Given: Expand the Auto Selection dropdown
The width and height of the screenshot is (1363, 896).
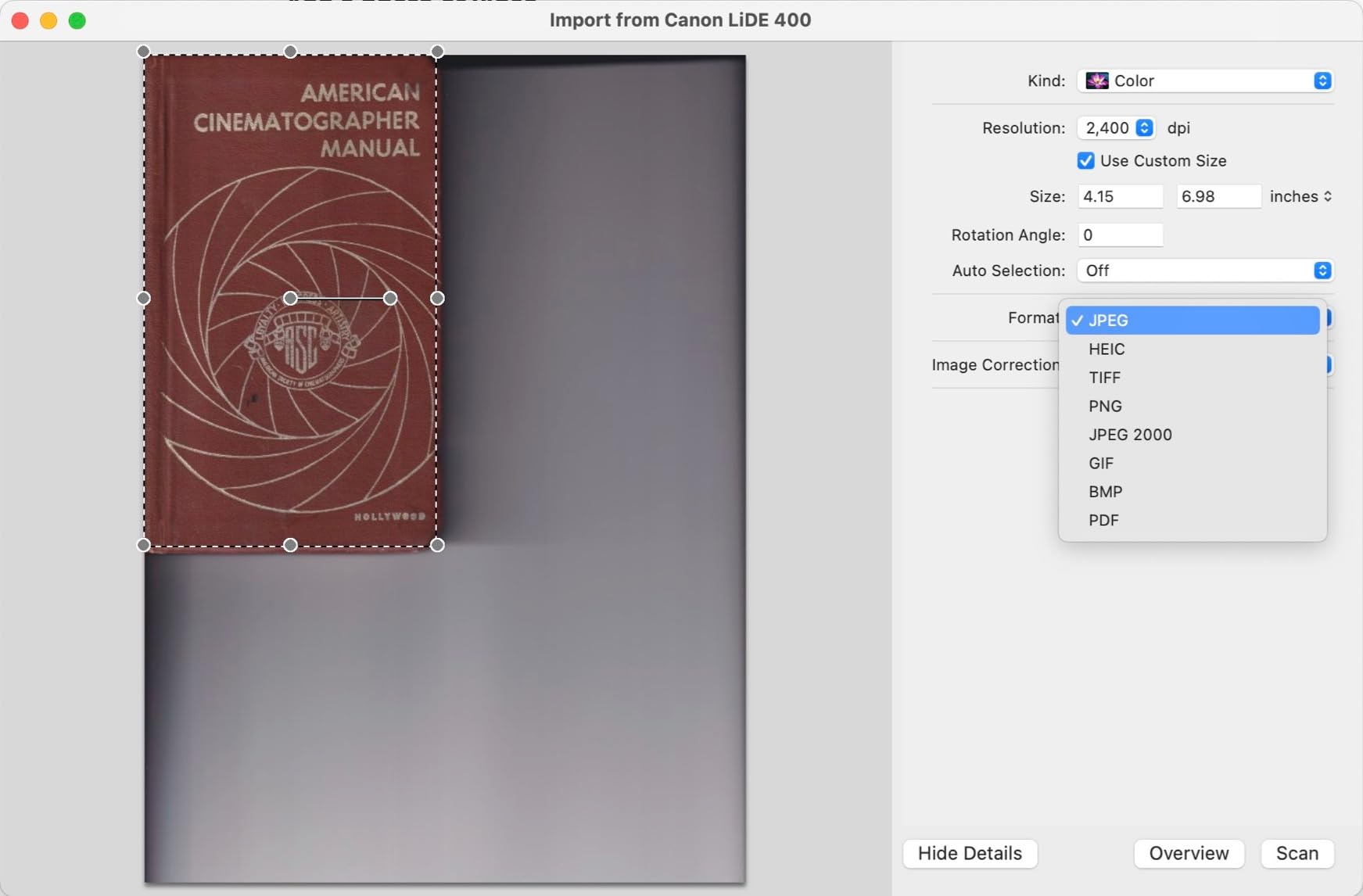Looking at the screenshot, I should point(1204,271).
